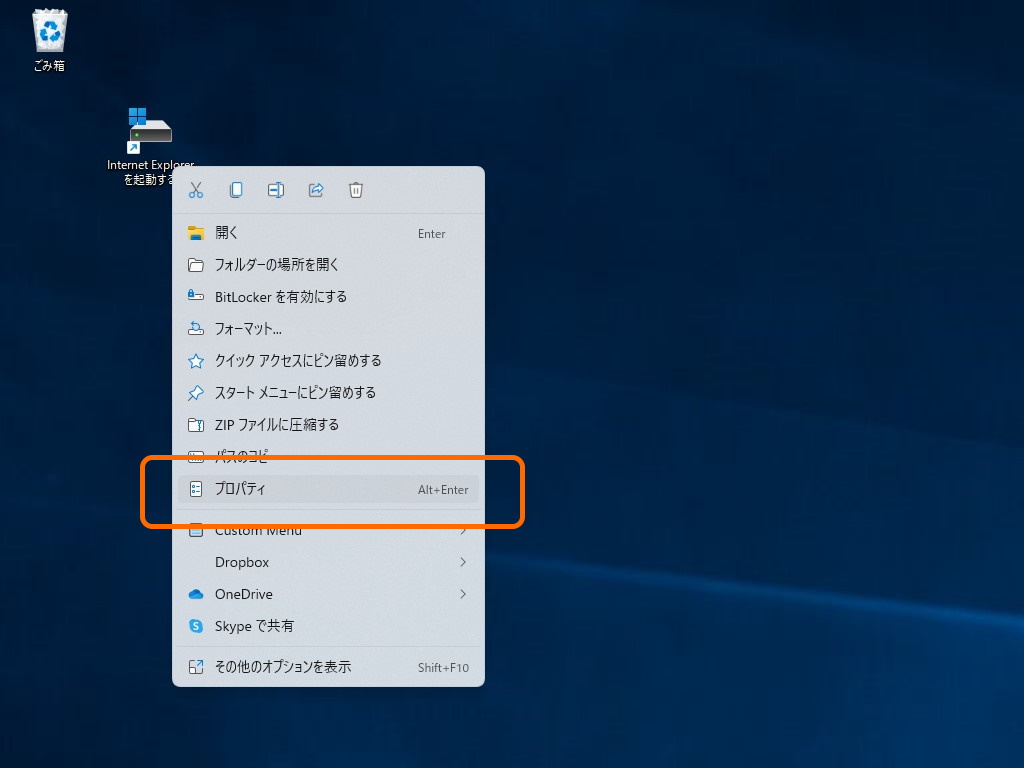Viewport: 1024px width, 768px height.
Task: Click the Share icon
Action: pos(316,190)
